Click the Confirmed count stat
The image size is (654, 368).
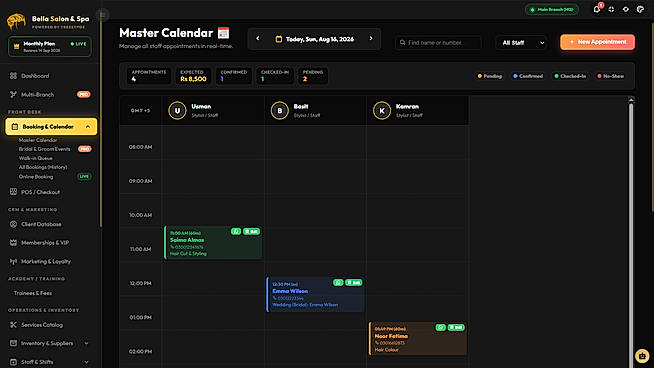(234, 76)
